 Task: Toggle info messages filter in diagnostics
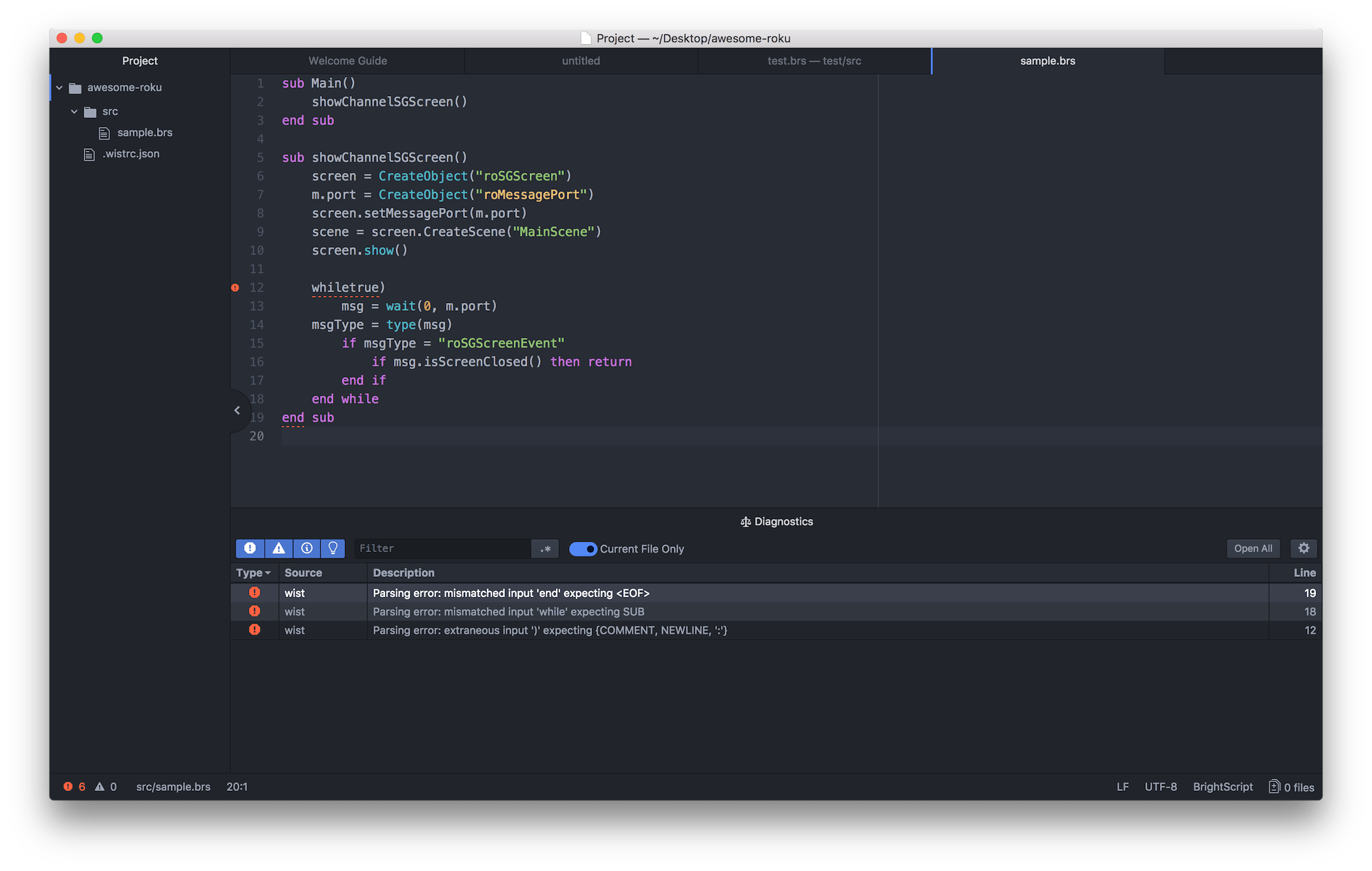pyautogui.click(x=307, y=548)
